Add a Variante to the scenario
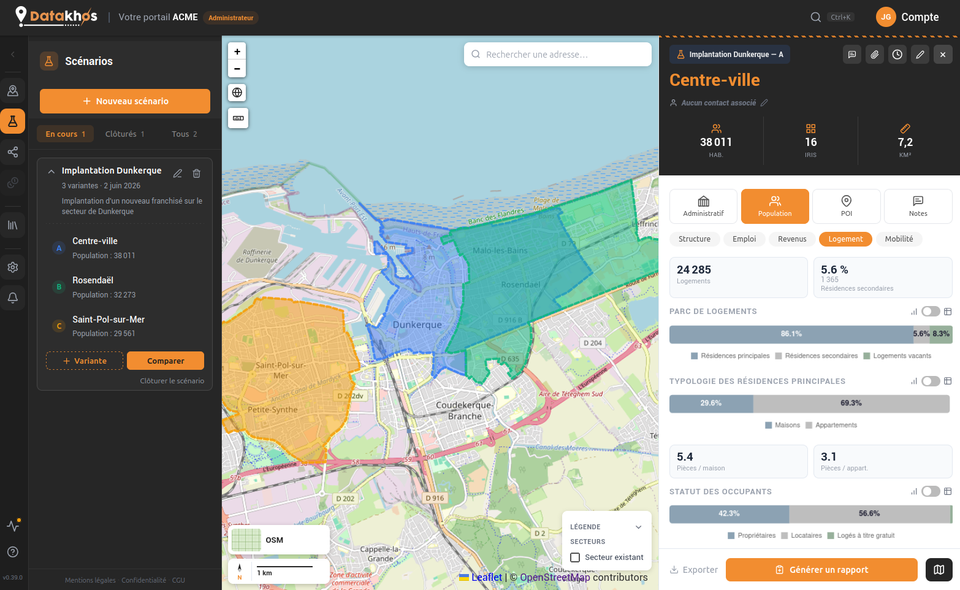960x590 pixels. (x=84, y=361)
